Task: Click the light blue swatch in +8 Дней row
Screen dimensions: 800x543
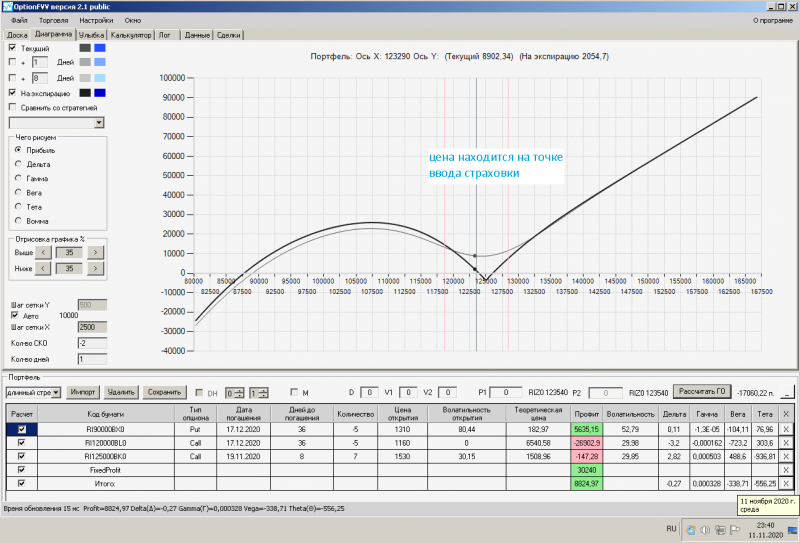Action: pyautogui.click(x=100, y=78)
